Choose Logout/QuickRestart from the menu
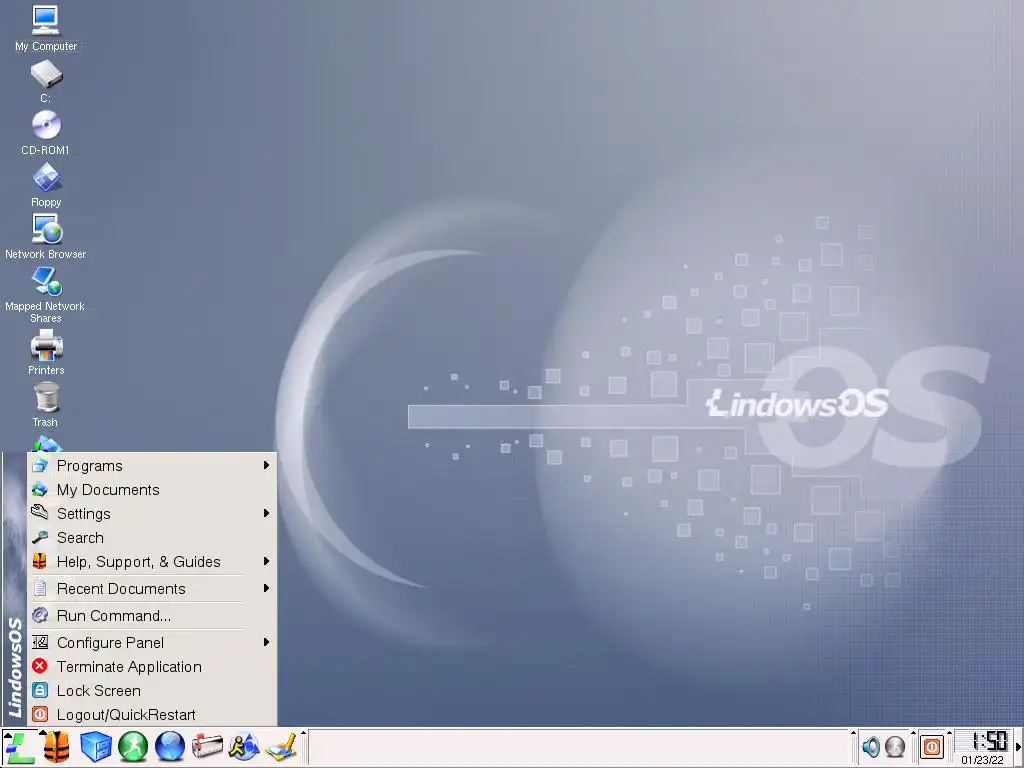Image resolution: width=1024 pixels, height=768 pixels. coord(152,714)
